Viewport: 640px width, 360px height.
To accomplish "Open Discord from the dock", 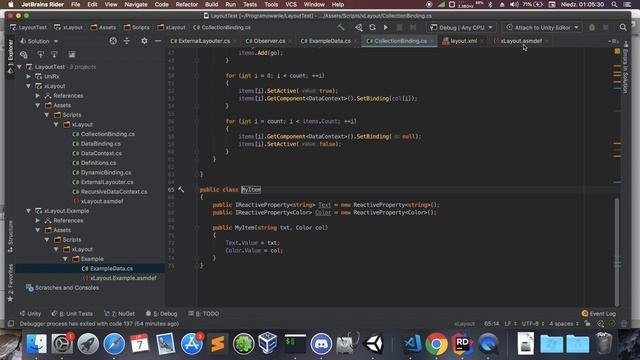I will click(321, 343).
